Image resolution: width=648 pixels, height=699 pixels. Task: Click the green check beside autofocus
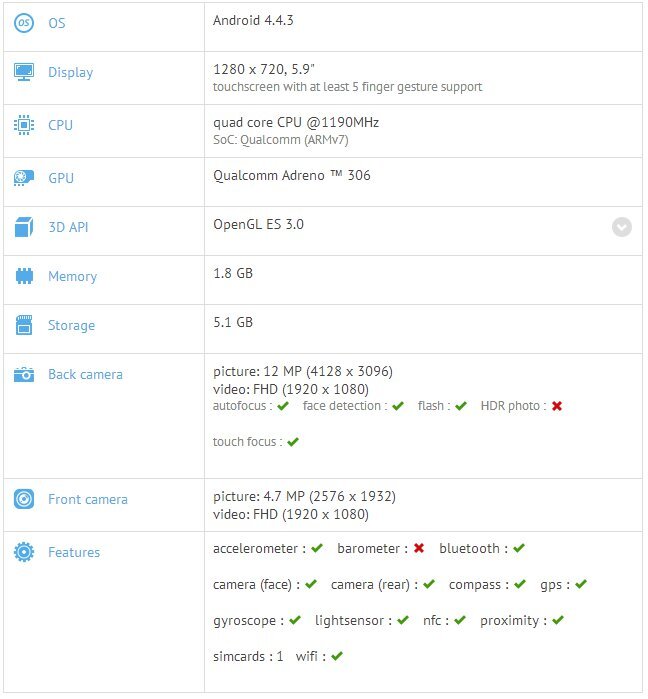tap(283, 406)
